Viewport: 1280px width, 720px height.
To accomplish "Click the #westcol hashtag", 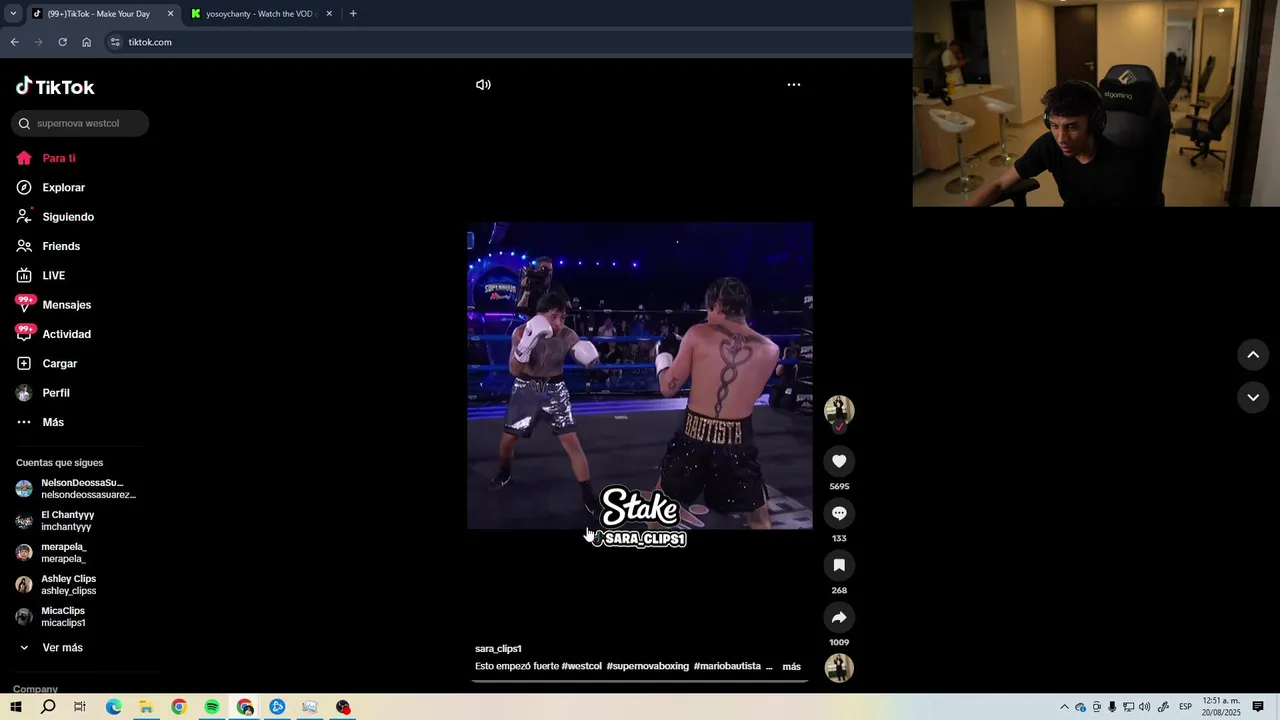I will [x=582, y=666].
